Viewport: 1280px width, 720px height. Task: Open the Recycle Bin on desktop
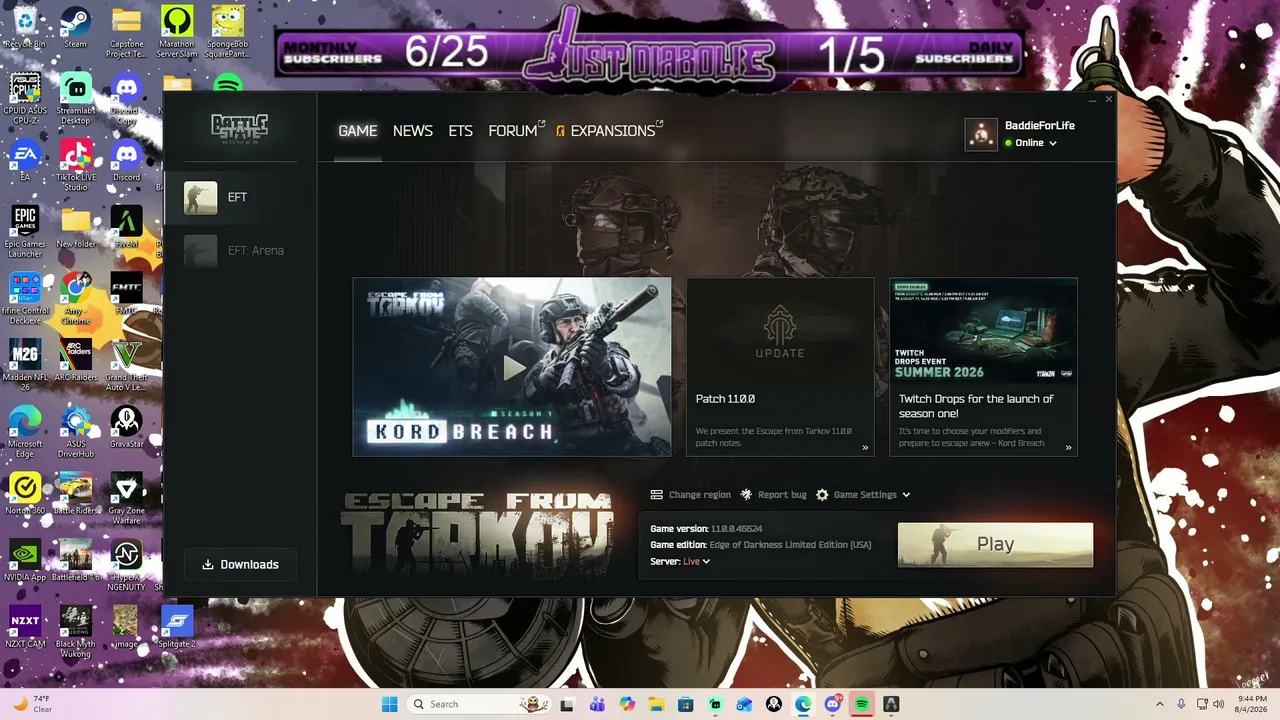pos(25,27)
